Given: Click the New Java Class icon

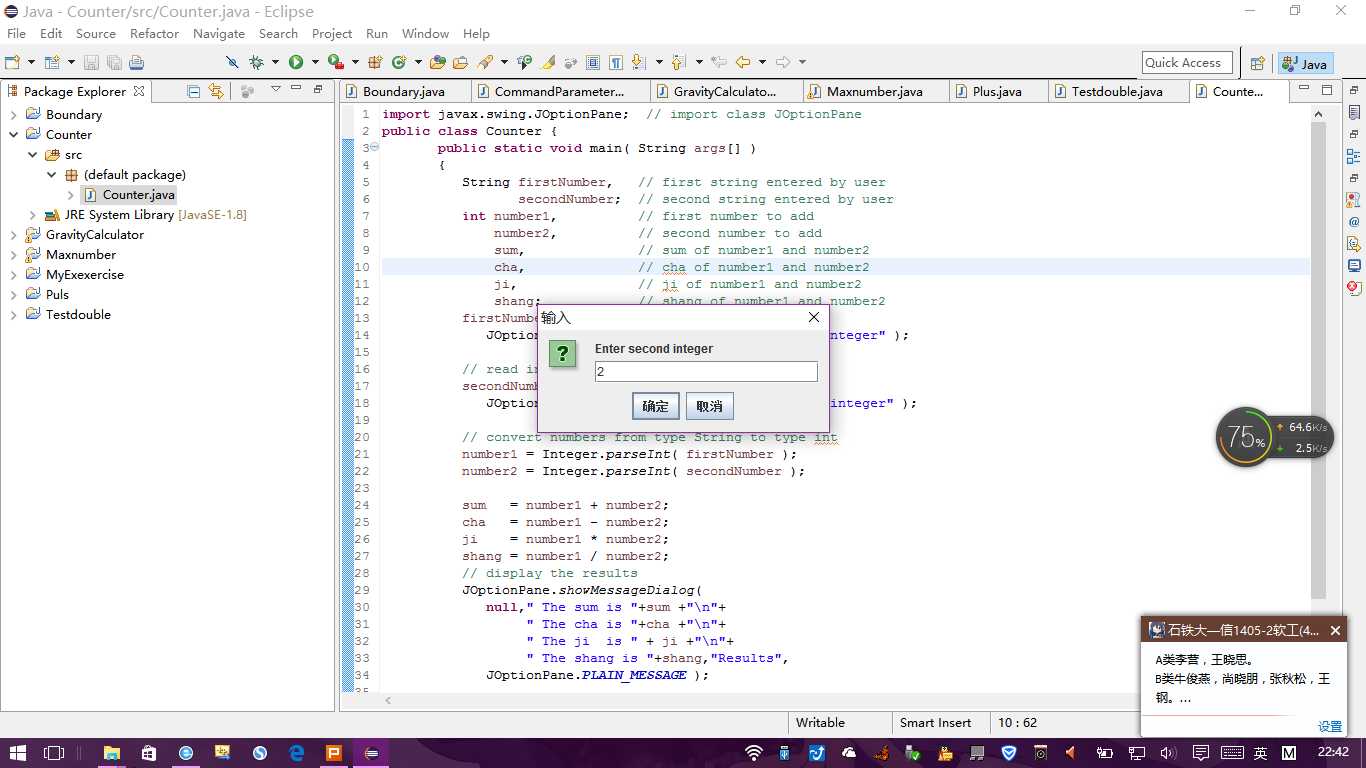Looking at the screenshot, I should coord(399,62).
